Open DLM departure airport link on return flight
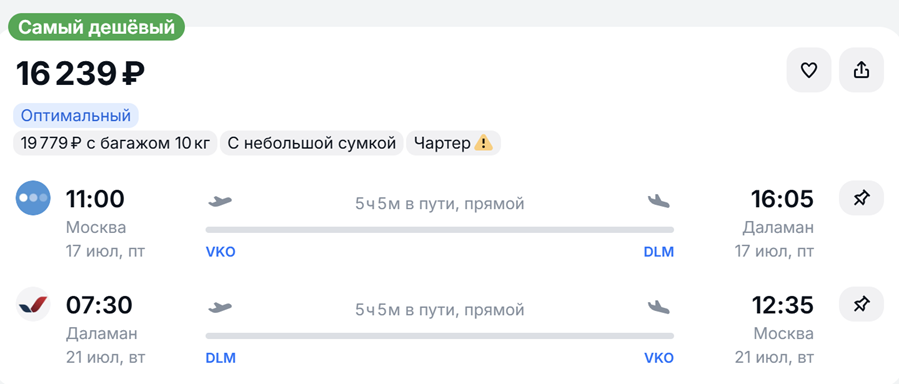 (220, 358)
